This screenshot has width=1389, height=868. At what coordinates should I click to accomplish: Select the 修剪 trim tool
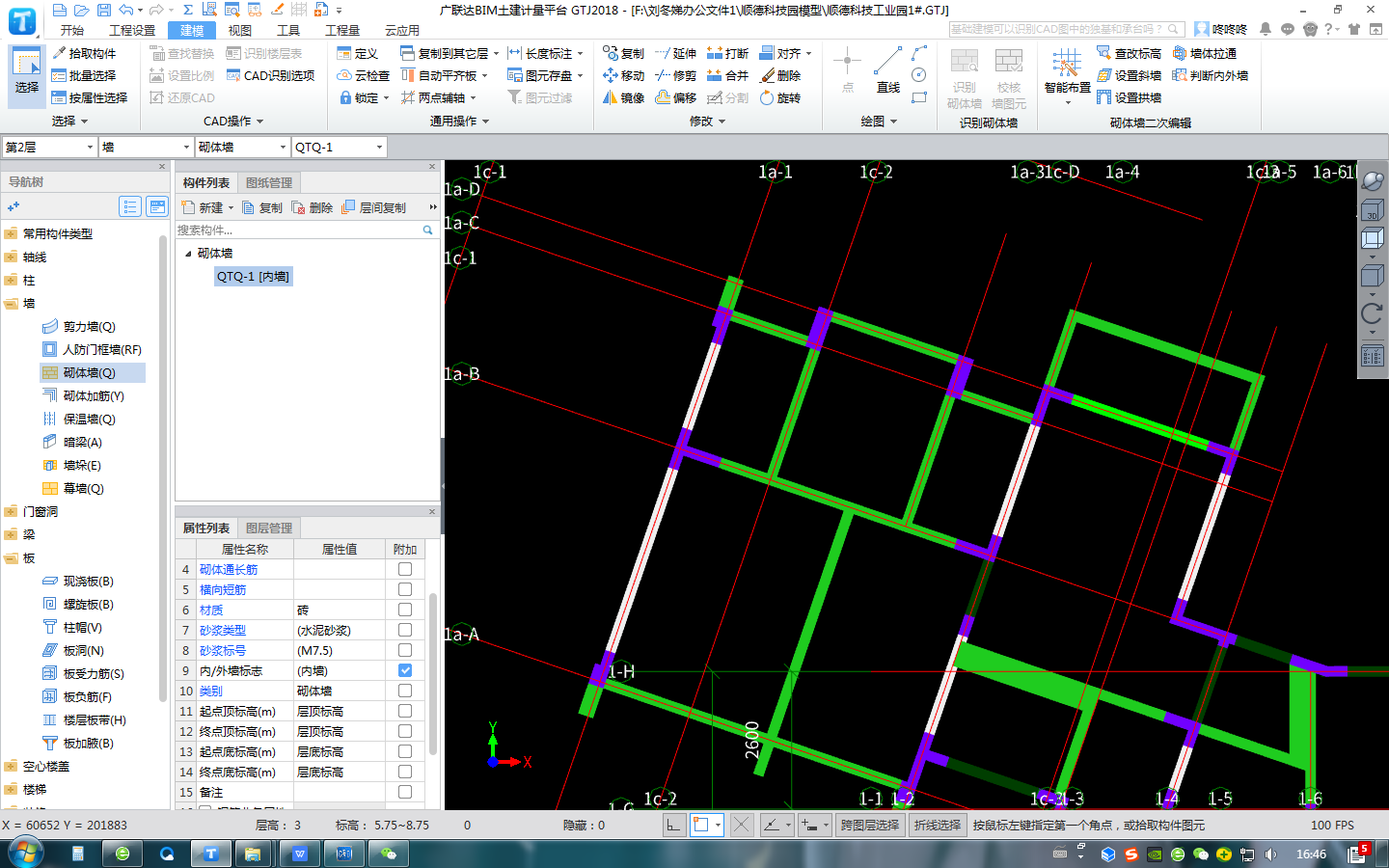click(675, 75)
